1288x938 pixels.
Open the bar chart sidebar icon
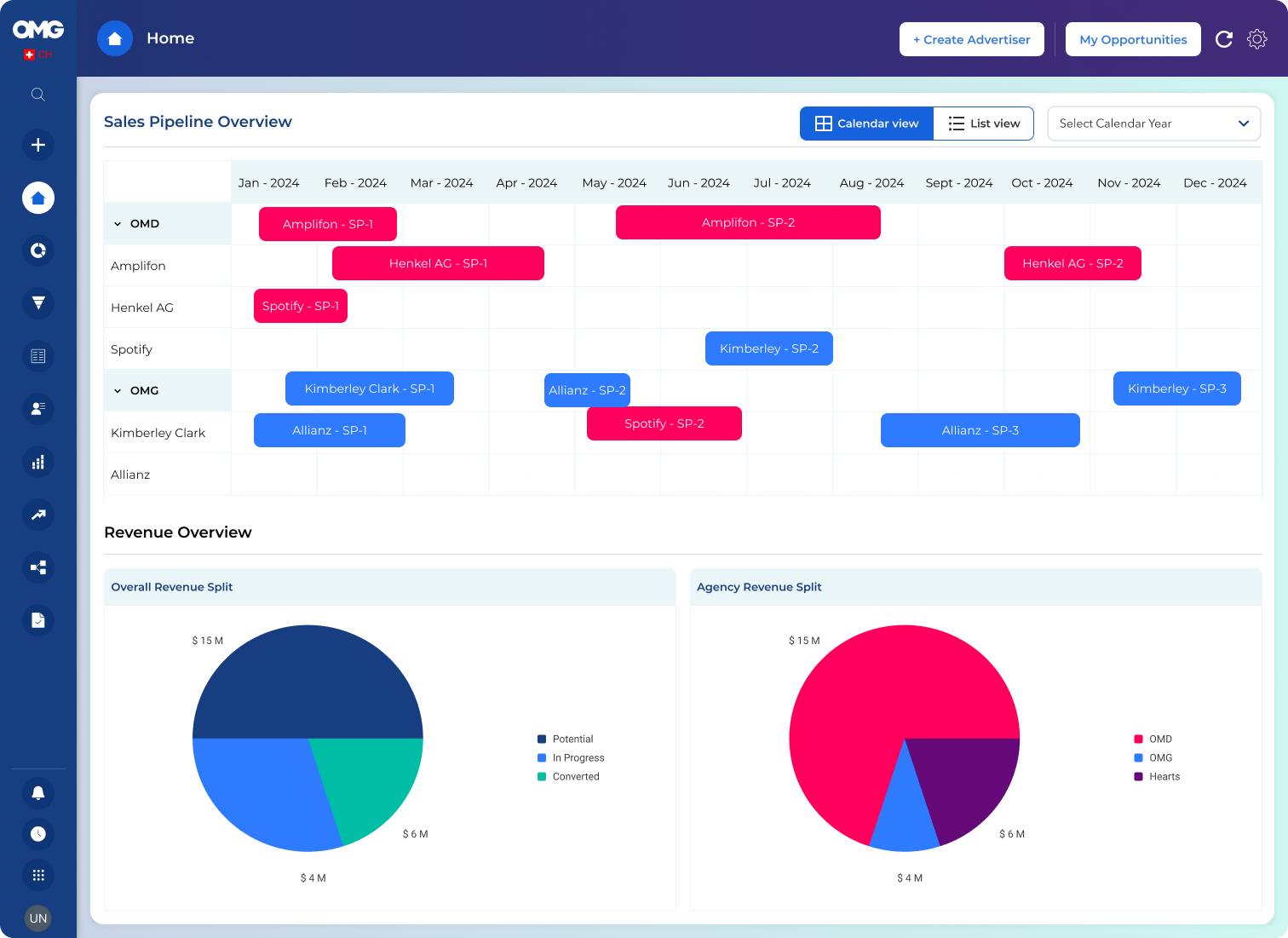pyautogui.click(x=38, y=462)
